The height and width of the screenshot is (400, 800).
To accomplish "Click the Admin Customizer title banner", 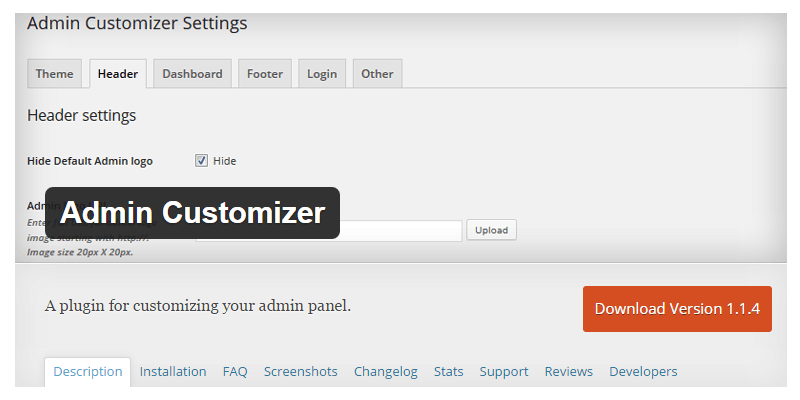I will pos(192,213).
